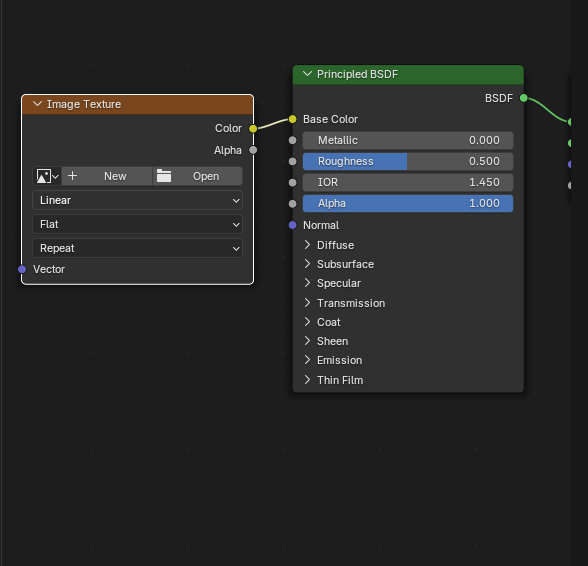Image resolution: width=588 pixels, height=566 pixels.
Task: Click the Metallic input socket
Action: (x=292, y=140)
